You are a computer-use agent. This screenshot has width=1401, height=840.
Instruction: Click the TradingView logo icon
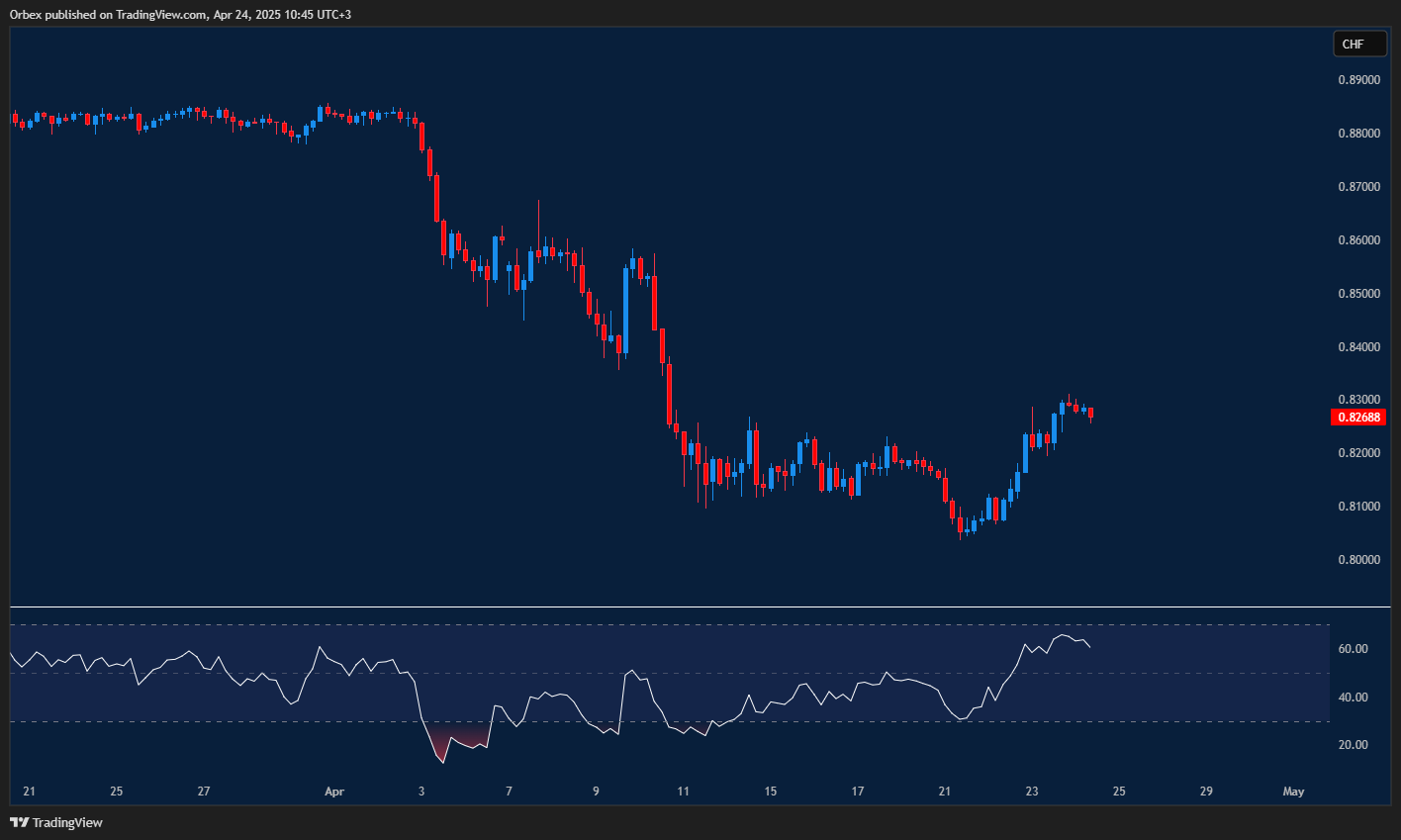tap(20, 822)
